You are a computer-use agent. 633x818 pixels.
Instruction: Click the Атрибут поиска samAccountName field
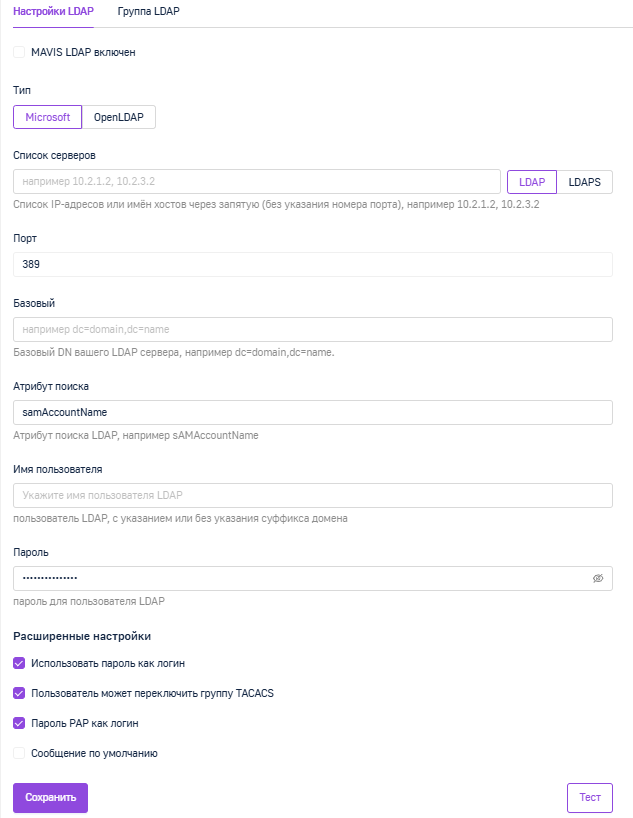tap(313, 413)
